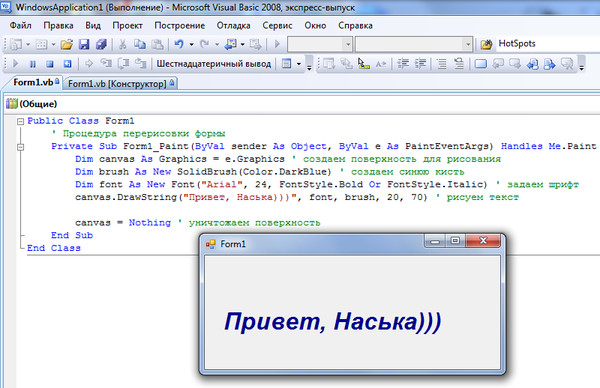This screenshot has width=600, height=388.
Task: Open the New Project dropdown arrow
Action: click(x=28, y=44)
